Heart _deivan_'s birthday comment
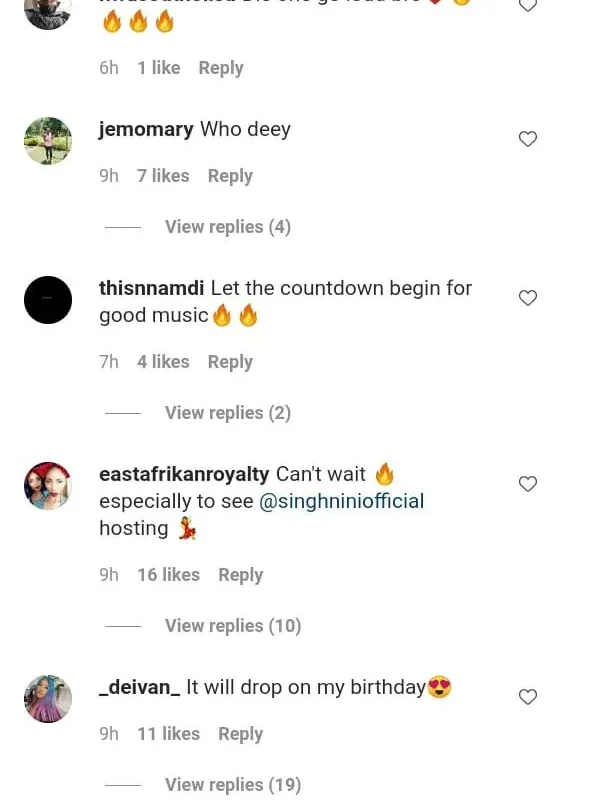The height and width of the screenshot is (800, 600). [x=528, y=697]
